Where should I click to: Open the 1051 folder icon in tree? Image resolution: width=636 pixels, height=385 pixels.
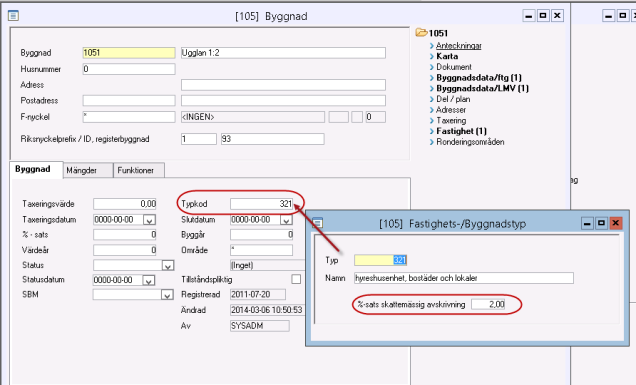[421, 32]
